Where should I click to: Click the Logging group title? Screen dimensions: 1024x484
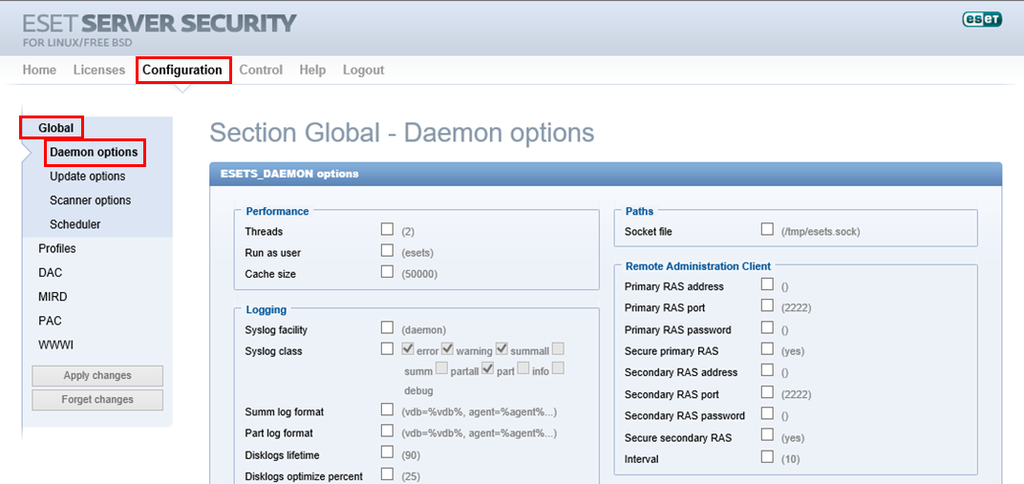266,310
